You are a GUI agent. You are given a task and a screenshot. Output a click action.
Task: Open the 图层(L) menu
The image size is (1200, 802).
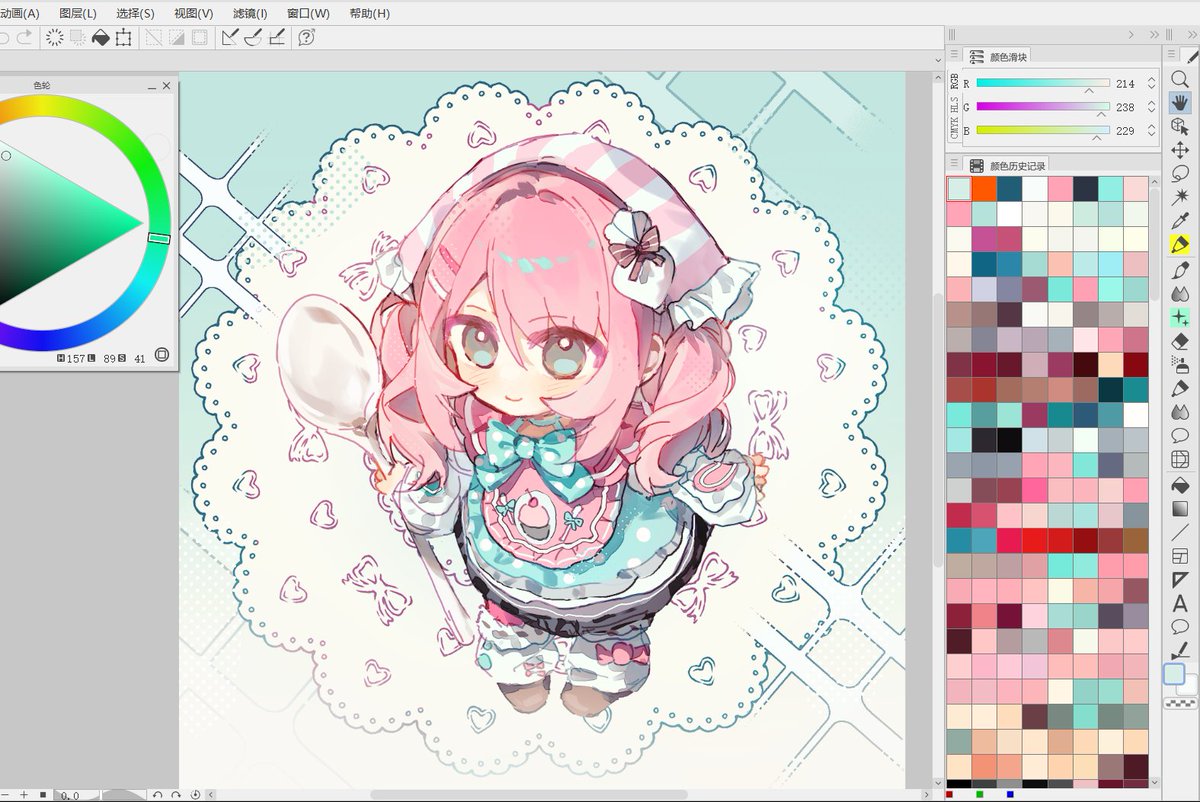[x=78, y=13]
